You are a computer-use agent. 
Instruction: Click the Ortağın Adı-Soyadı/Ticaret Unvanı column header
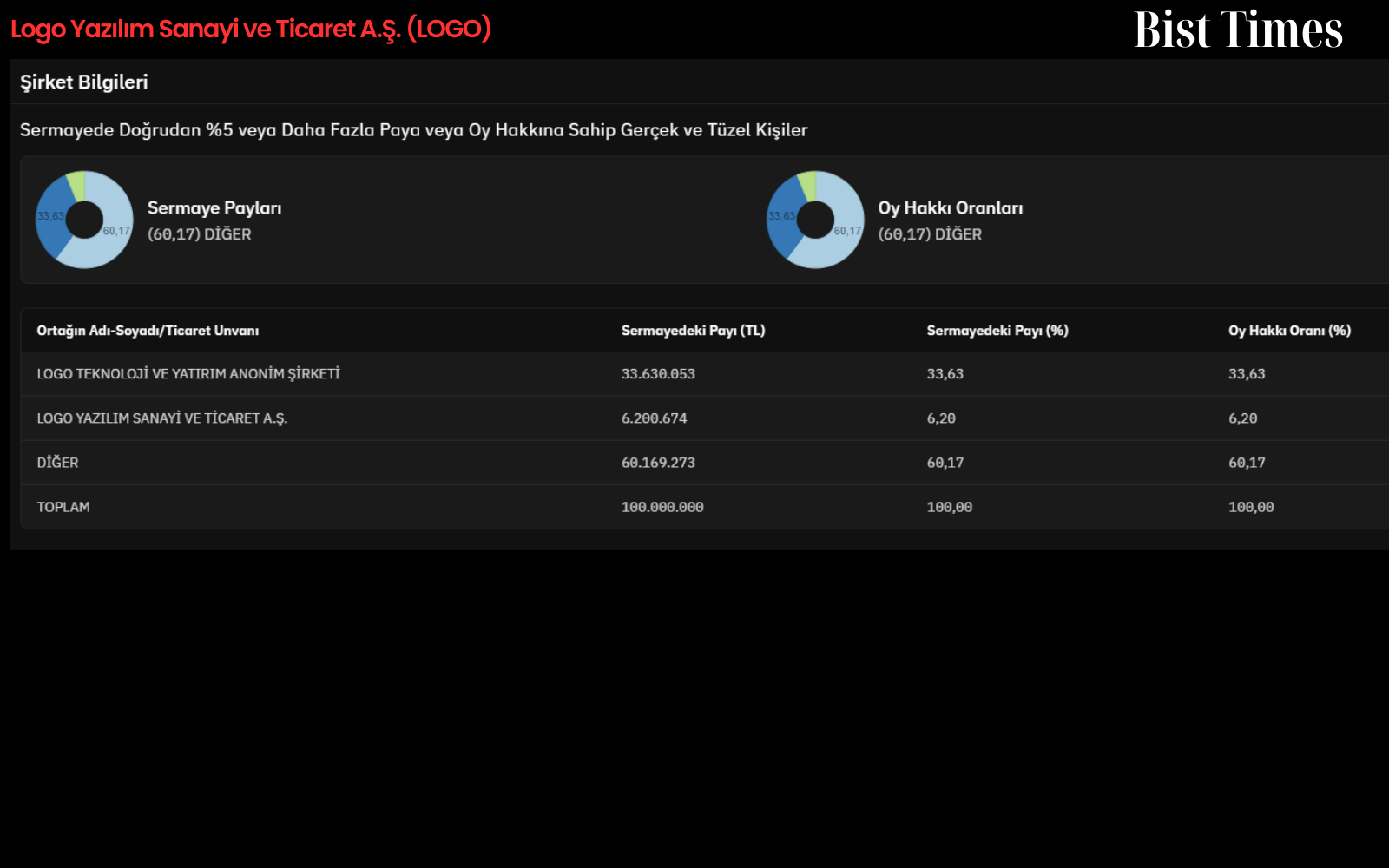click(148, 331)
